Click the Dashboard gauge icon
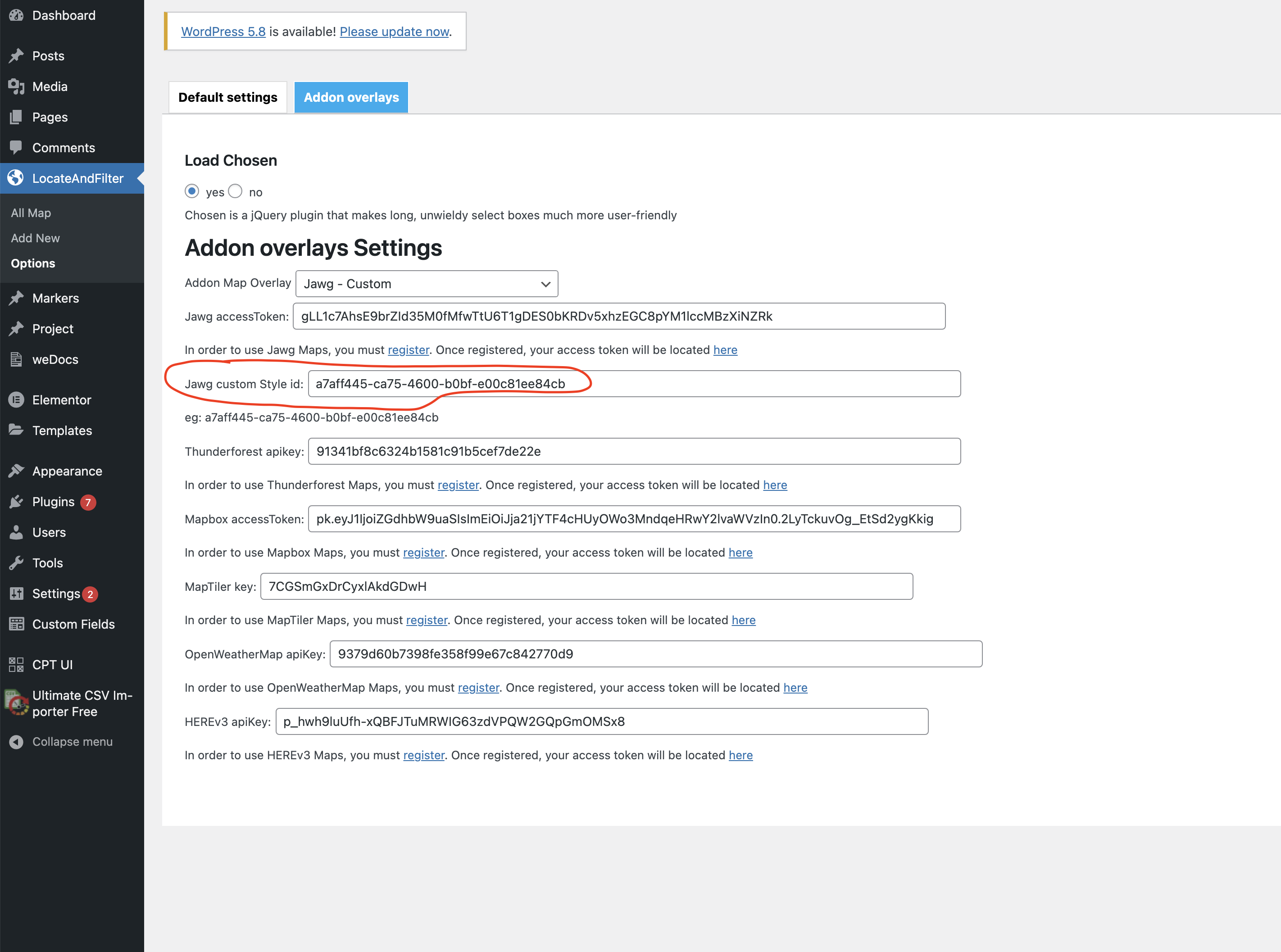1281x952 pixels. click(x=16, y=16)
